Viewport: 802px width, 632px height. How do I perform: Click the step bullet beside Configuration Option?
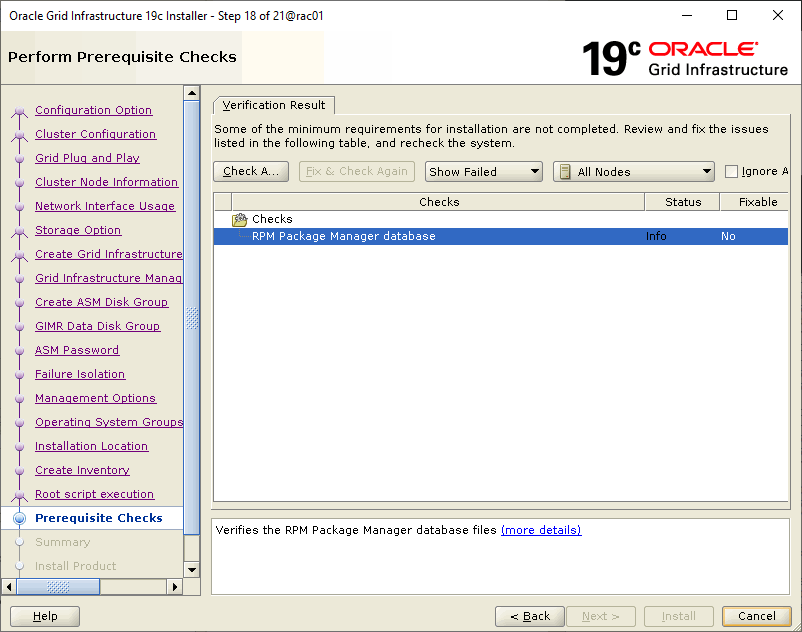click(x=19, y=111)
